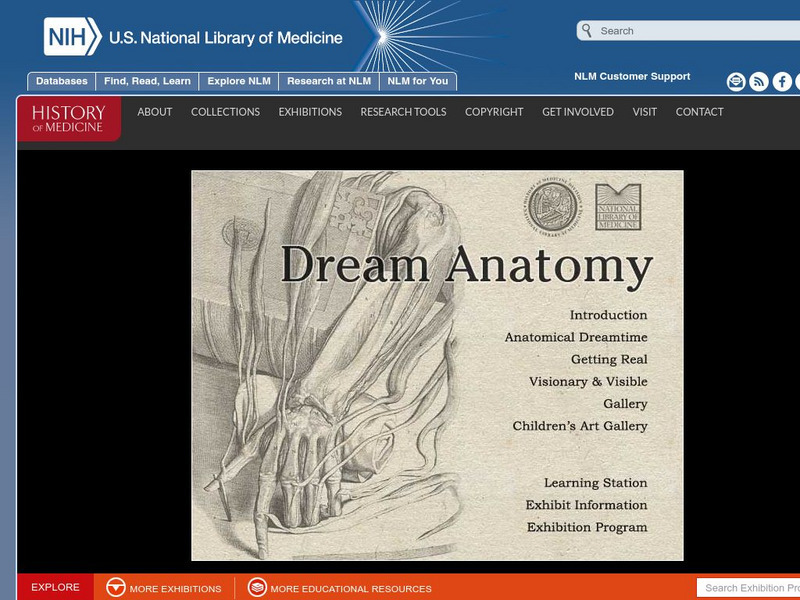The image size is (800, 600).
Task: Open the Facebook icon
Action: pos(782,82)
